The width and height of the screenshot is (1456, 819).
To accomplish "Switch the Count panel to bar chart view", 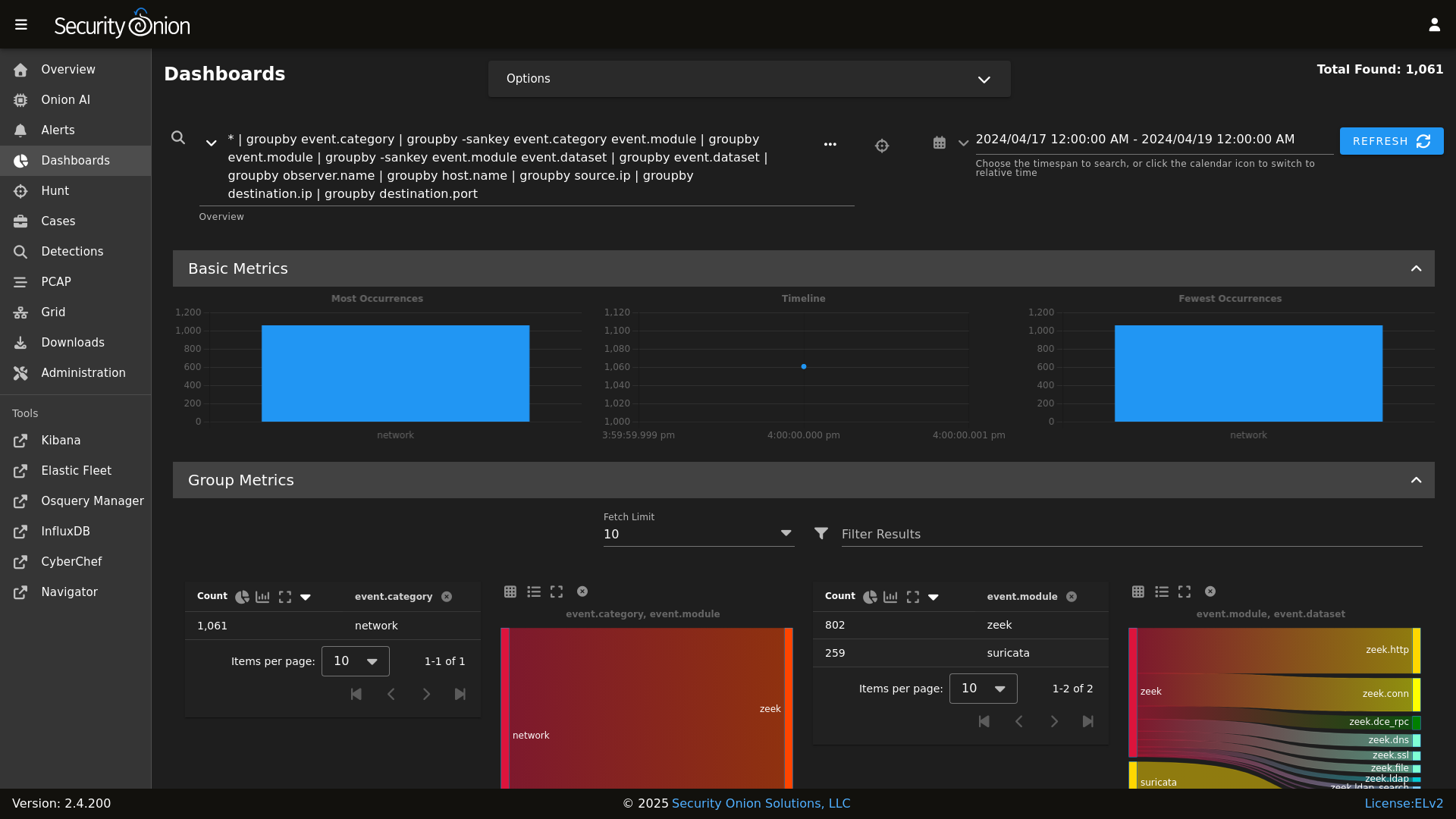I will point(262,597).
